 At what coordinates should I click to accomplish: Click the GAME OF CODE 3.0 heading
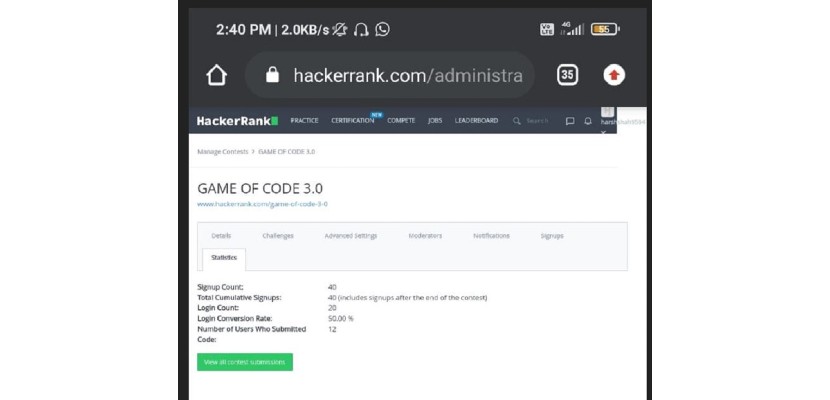coord(260,189)
